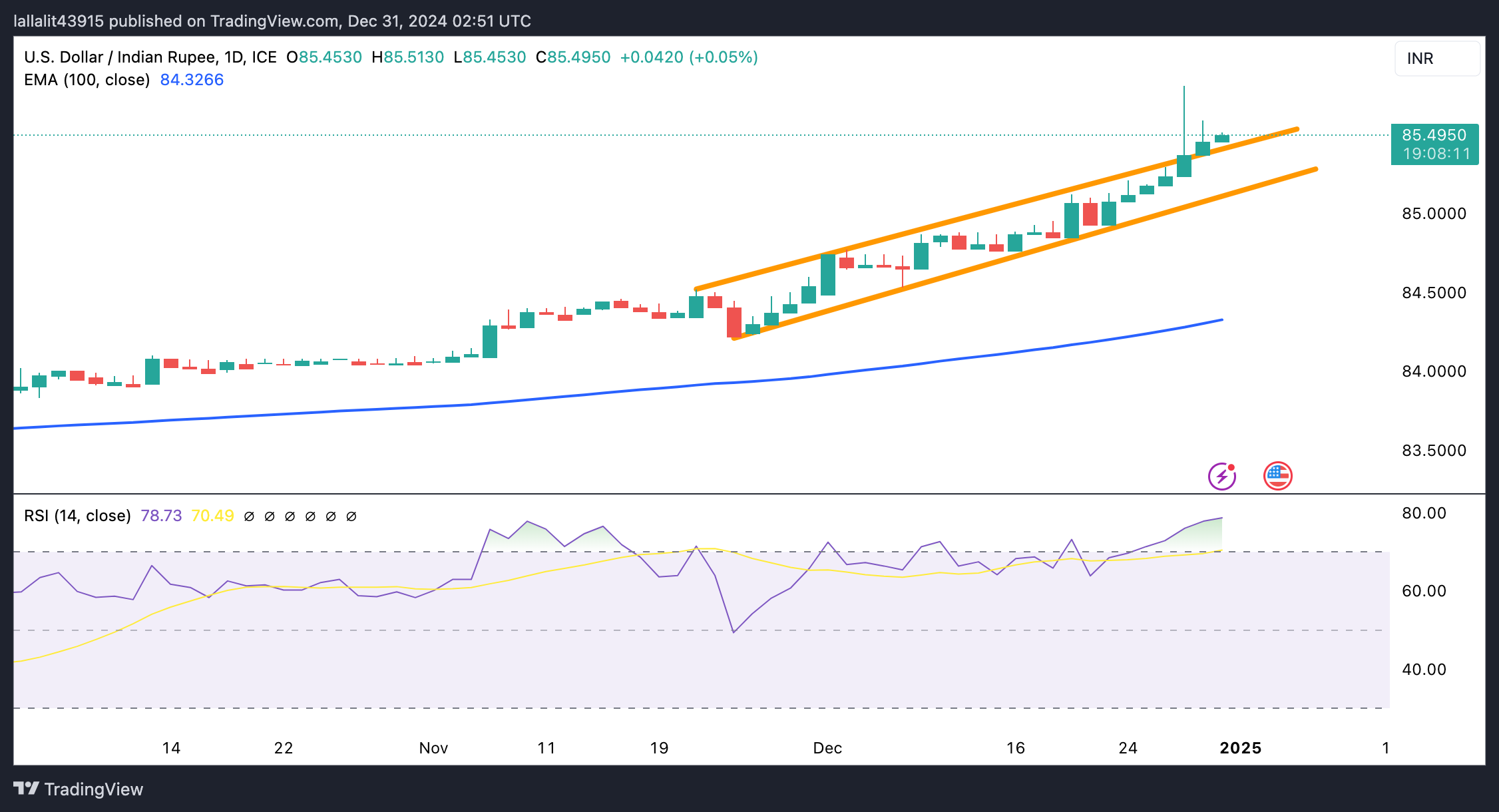Click the countdown timer 19:08:11 label

point(1436,154)
